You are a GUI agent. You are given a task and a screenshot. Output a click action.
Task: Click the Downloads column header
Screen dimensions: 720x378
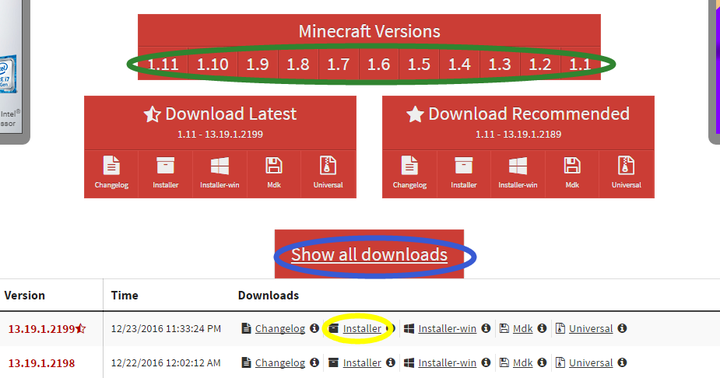coord(268,295)
